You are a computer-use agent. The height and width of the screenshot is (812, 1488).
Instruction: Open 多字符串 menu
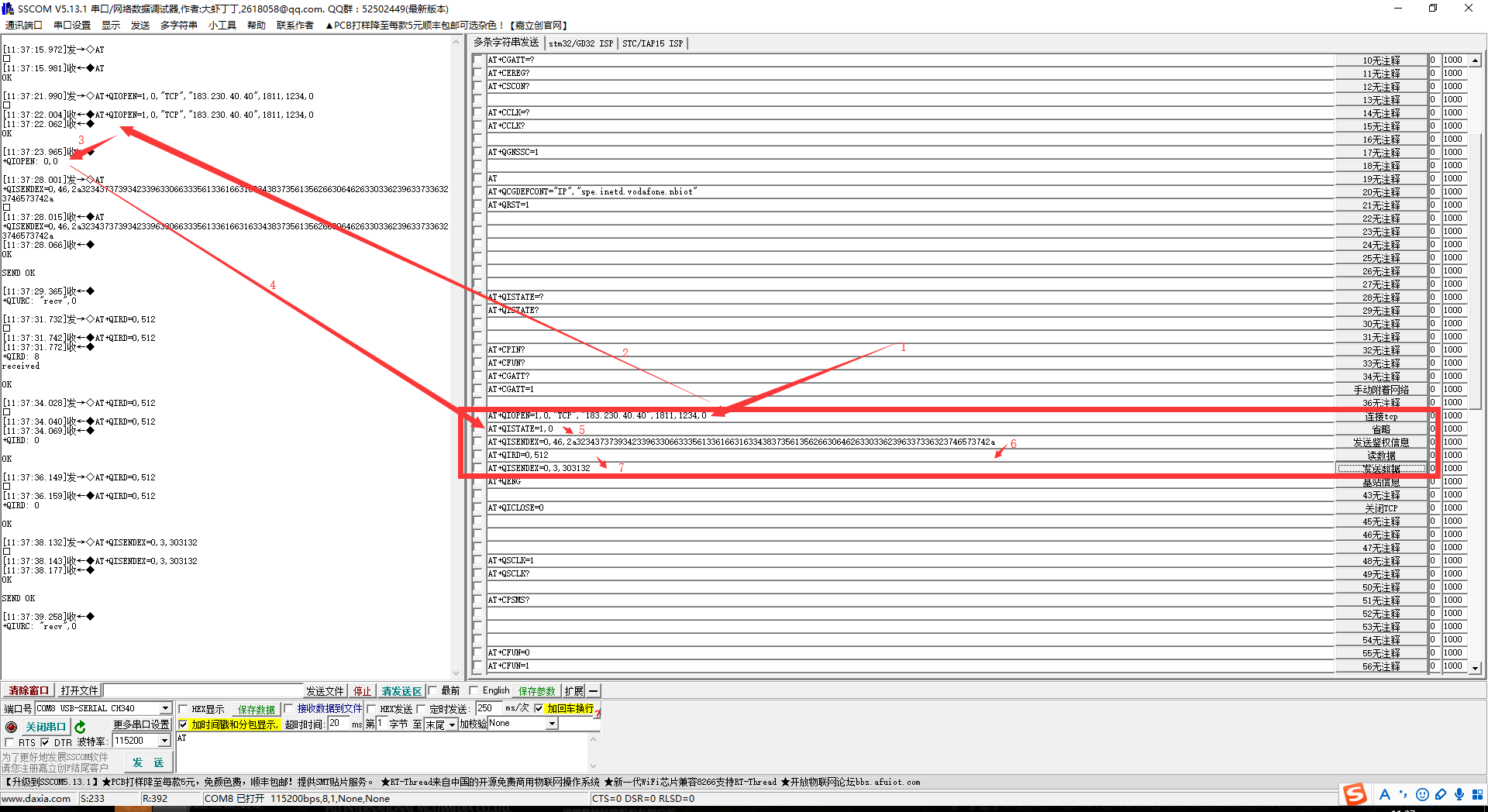[x=179, y=25]
